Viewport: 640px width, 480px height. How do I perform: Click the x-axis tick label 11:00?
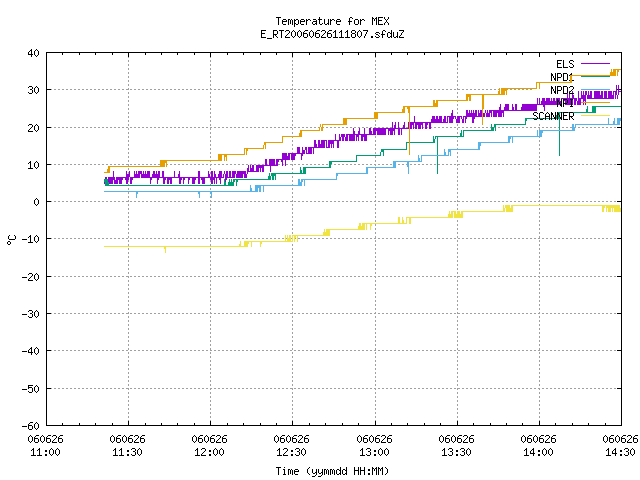tap(45, 452)
